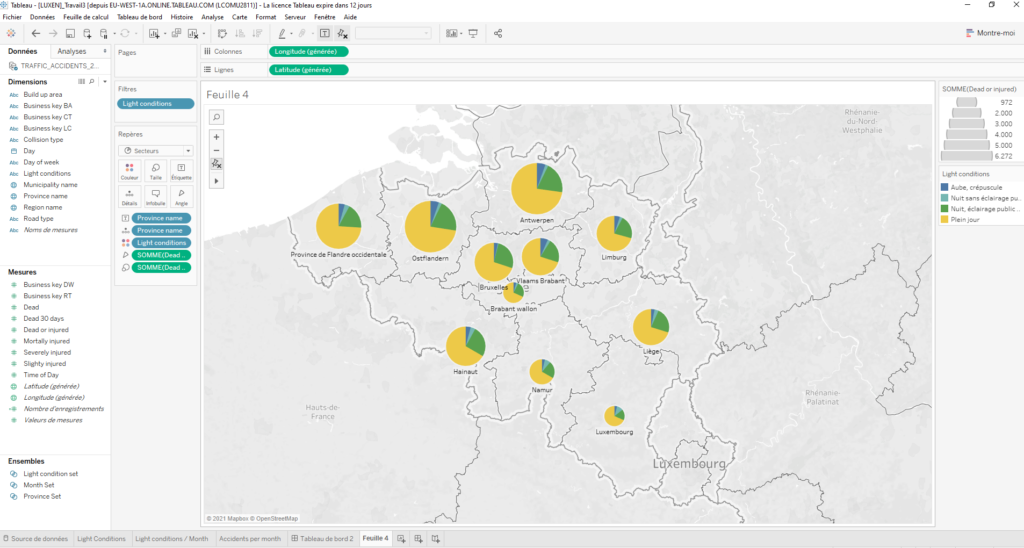Click the Antwerpen pie chart on map
The height and width of the screenshot is (548, 1024).
(537, 188)
